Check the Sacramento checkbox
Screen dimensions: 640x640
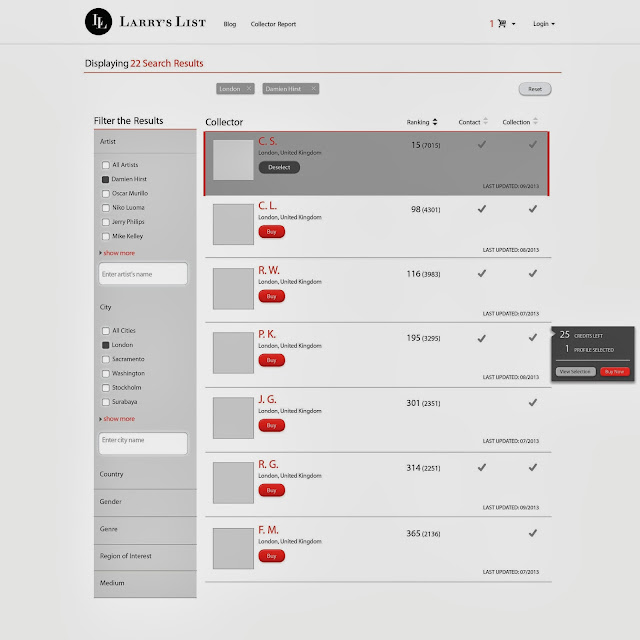[106, 359]
